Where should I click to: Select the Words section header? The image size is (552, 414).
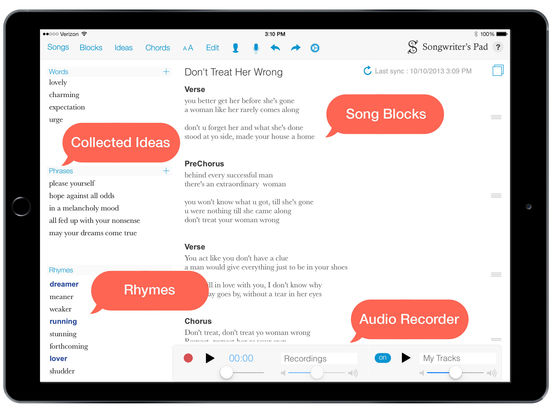click(x=58, y=72)
